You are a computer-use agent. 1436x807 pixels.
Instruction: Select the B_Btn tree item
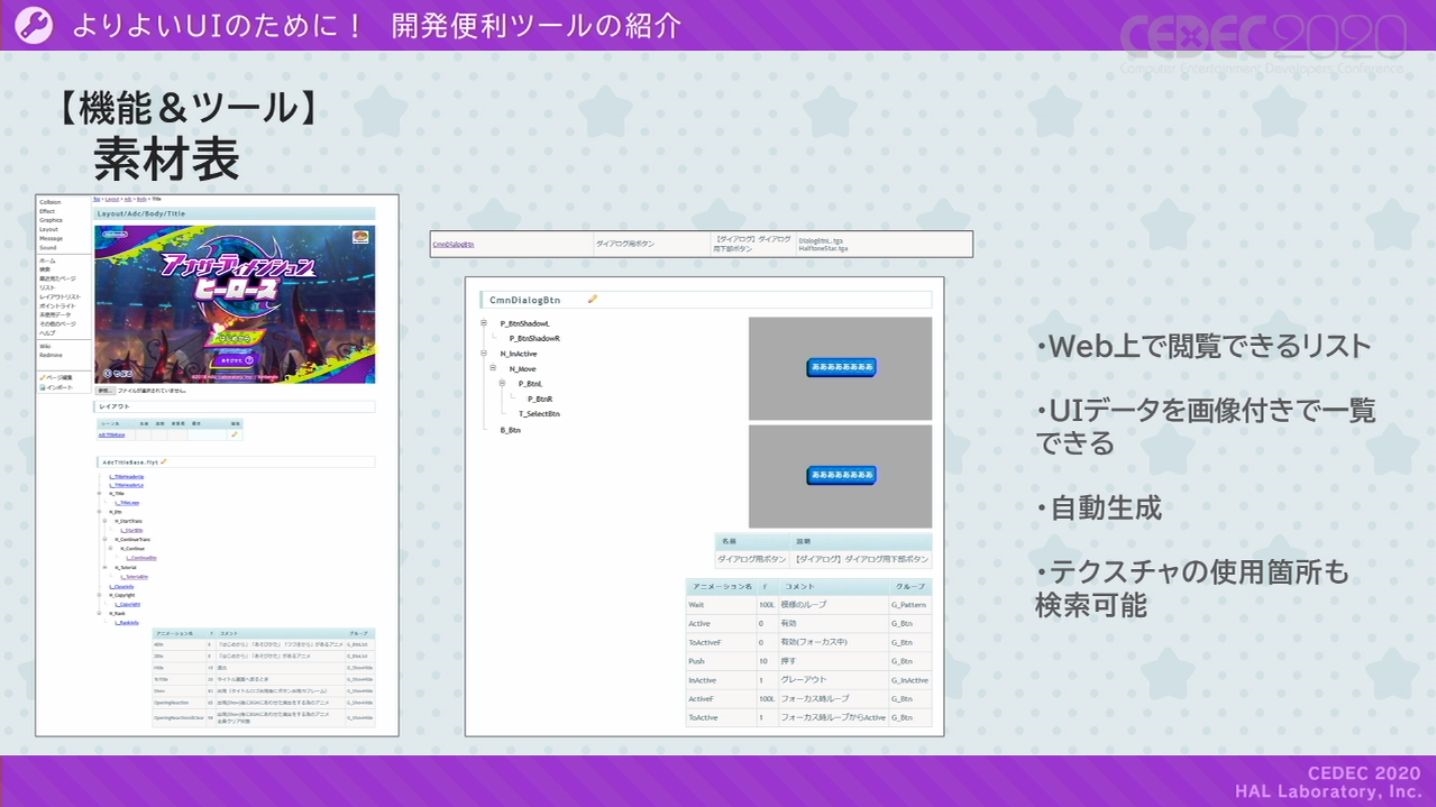click(x=510, y=430)
